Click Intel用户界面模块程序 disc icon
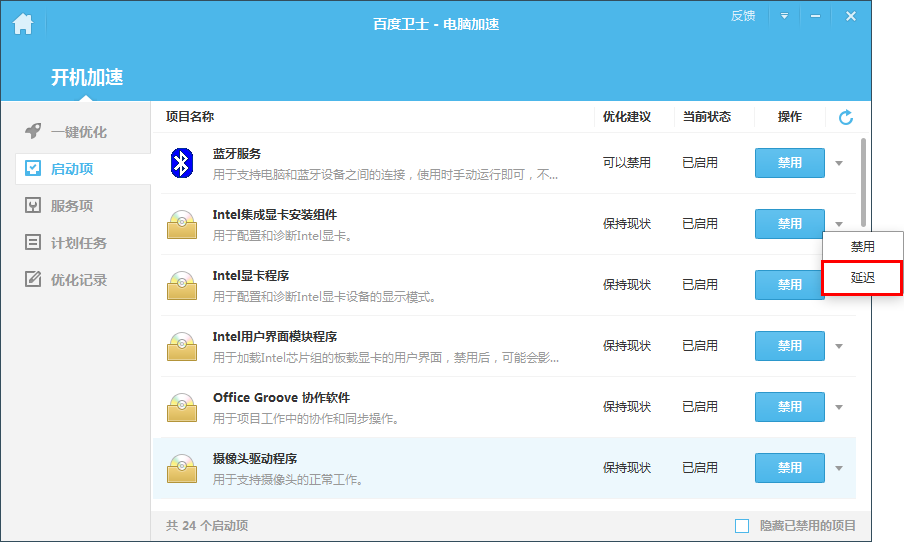Viewport: 904px width, 542px height. [x=182, y=347]
